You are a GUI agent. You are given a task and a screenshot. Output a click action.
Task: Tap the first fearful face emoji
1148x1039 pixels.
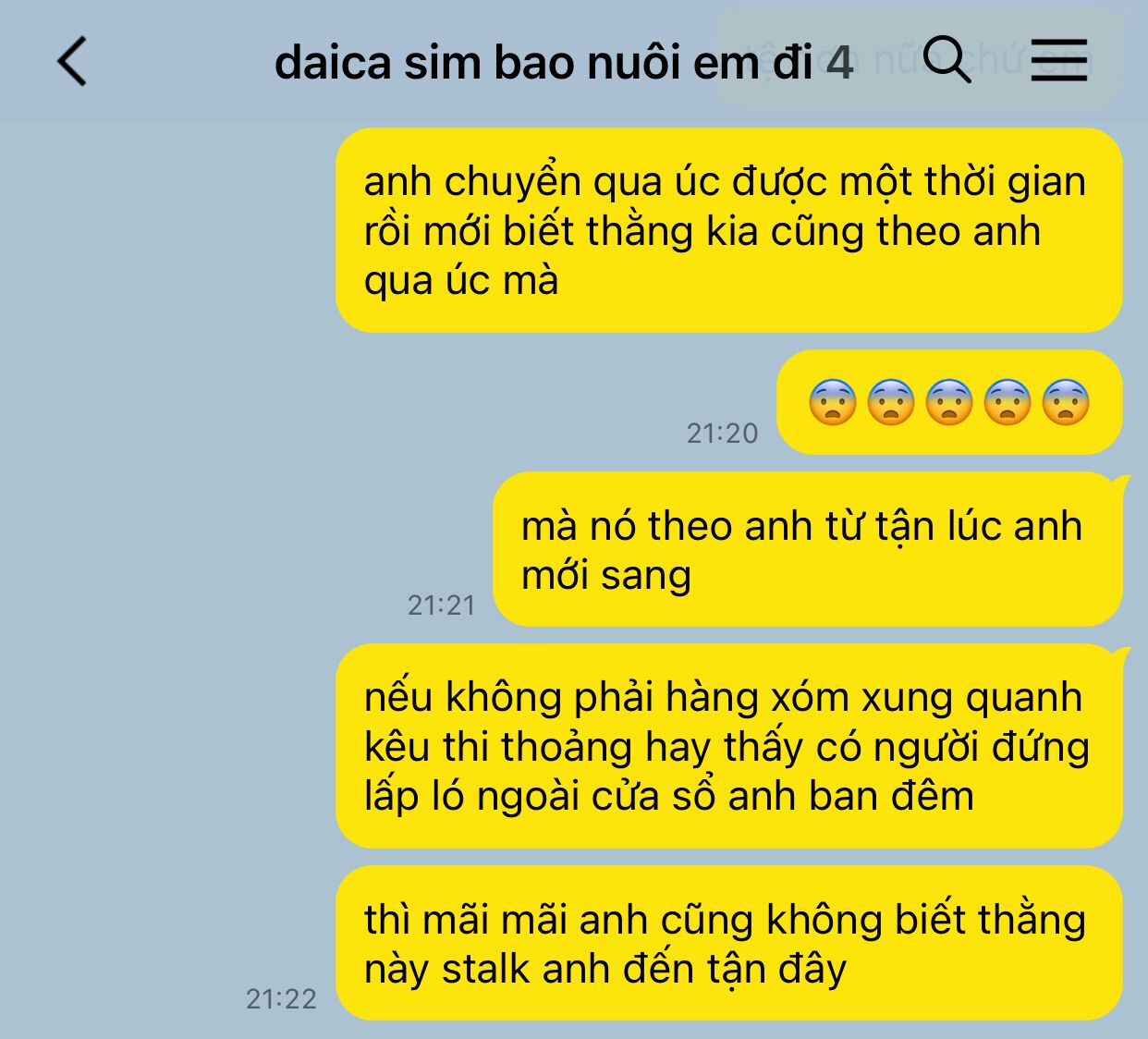click(833, 403)
